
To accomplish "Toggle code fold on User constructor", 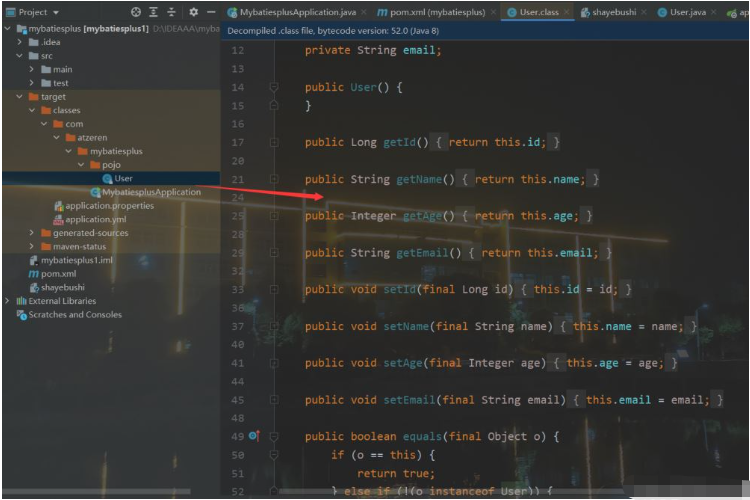I will pyautogui.click(x=274, y=88).
